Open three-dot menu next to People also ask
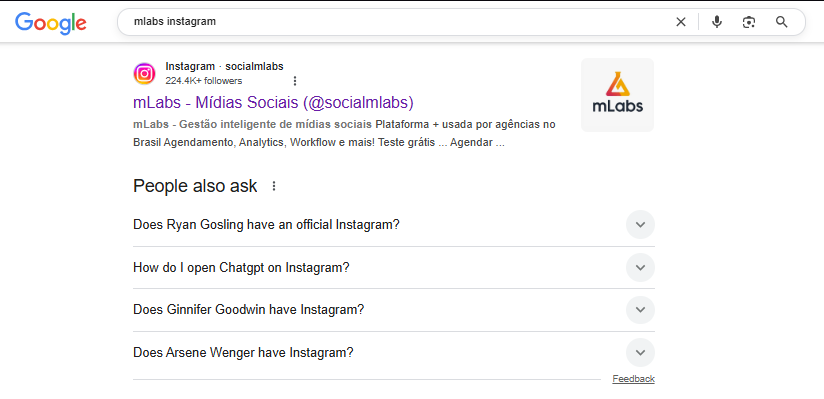Image resolution: width=824 pixels, height=399 pixels. (273, 186)
